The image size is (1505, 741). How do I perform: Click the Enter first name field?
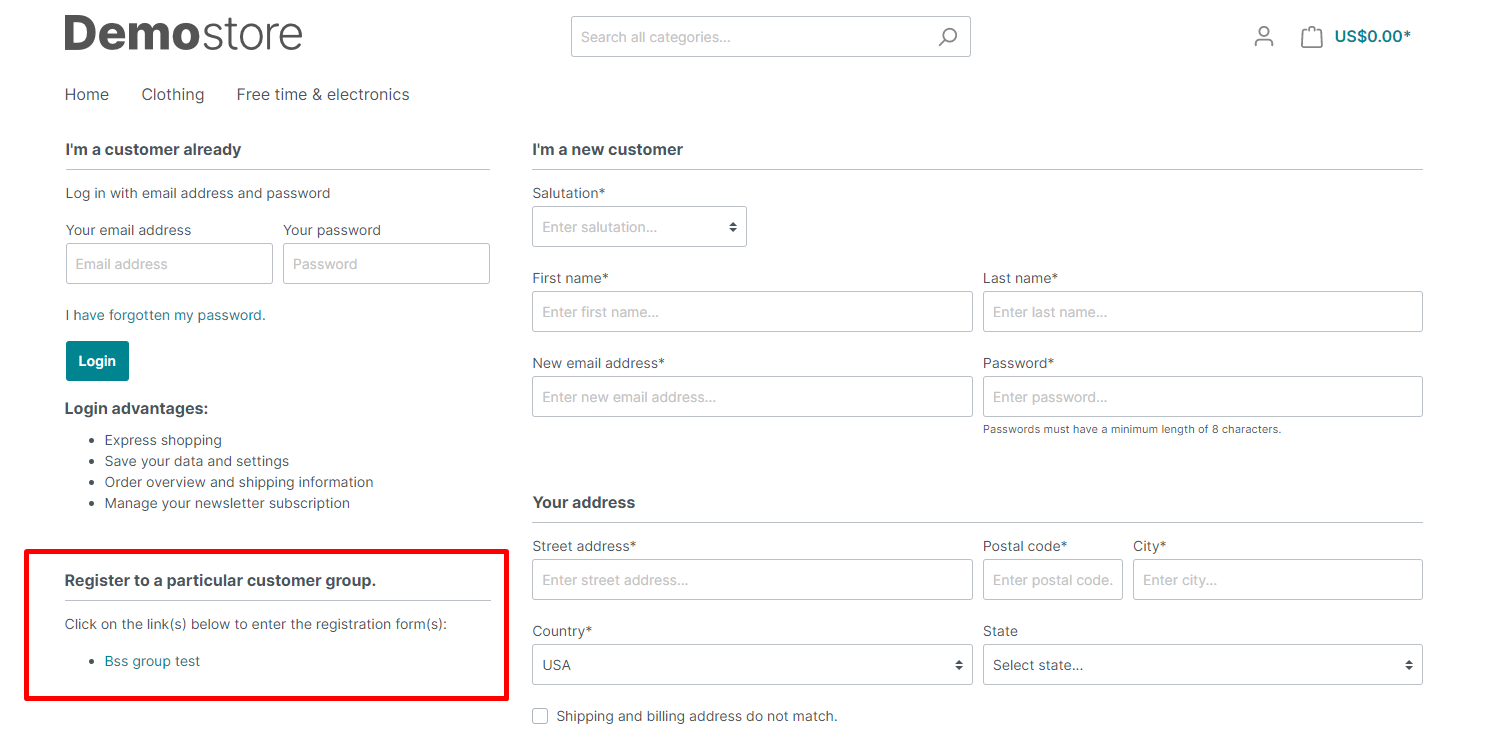point(752,312)
